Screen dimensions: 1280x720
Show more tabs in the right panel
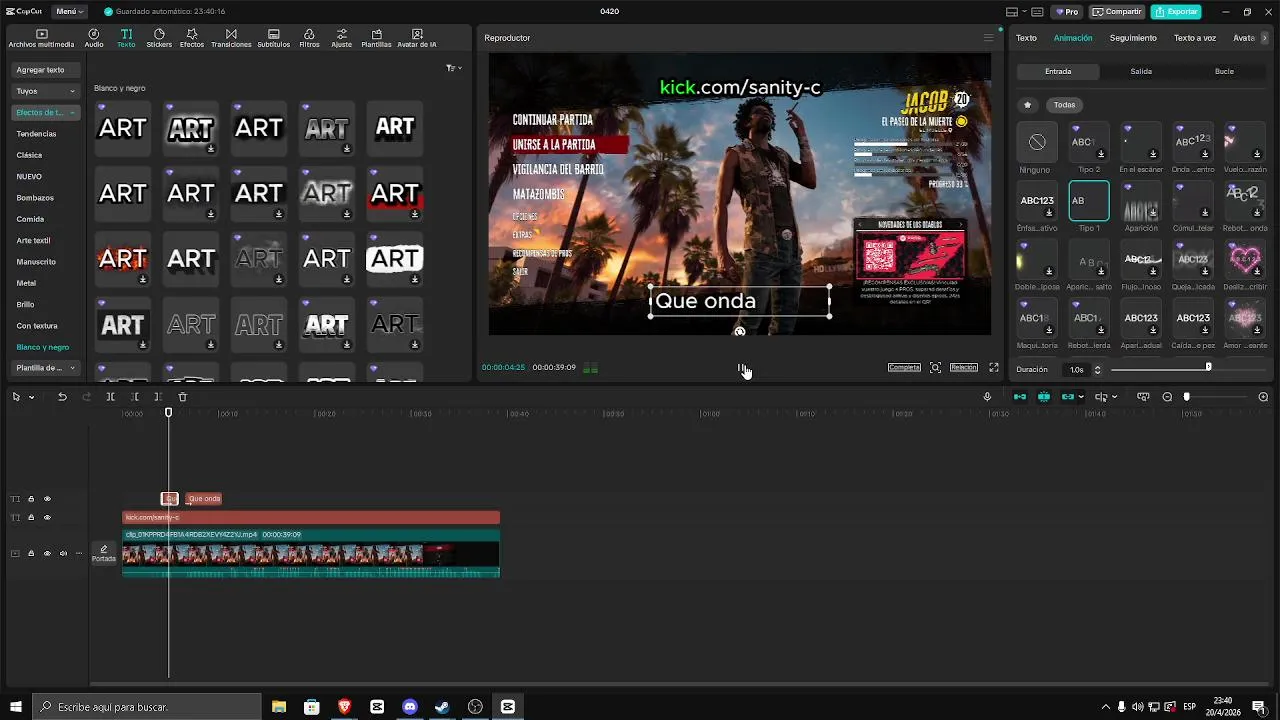click(1265, 38)
